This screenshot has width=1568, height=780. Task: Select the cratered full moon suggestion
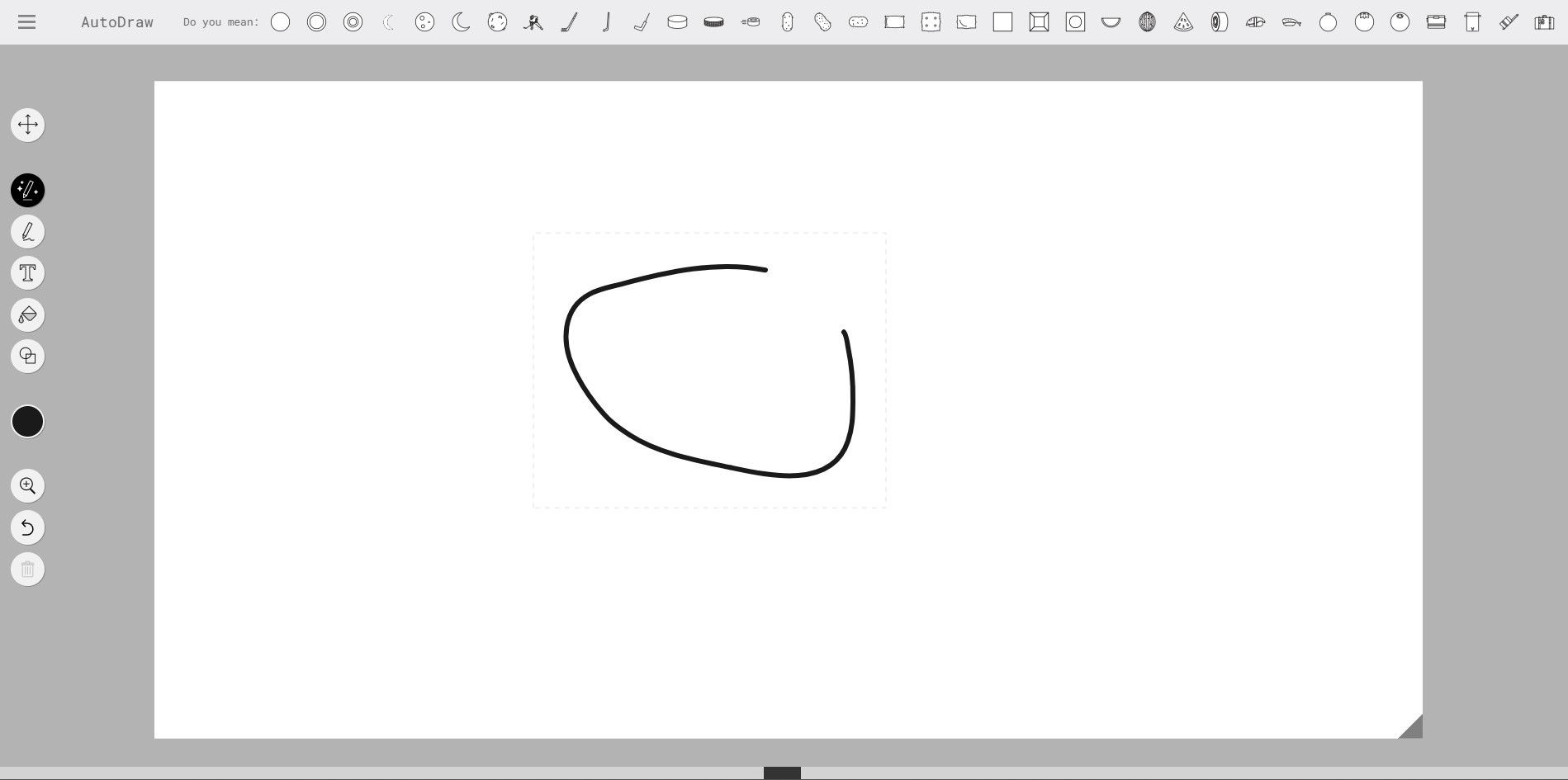coord(497,22)
